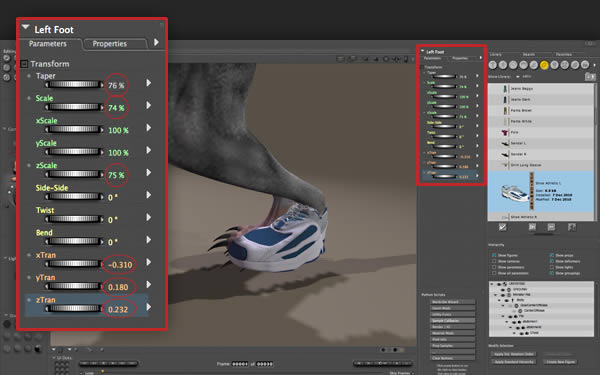
Task: Toggle the Show deformers checkbox
Action: 551,261
